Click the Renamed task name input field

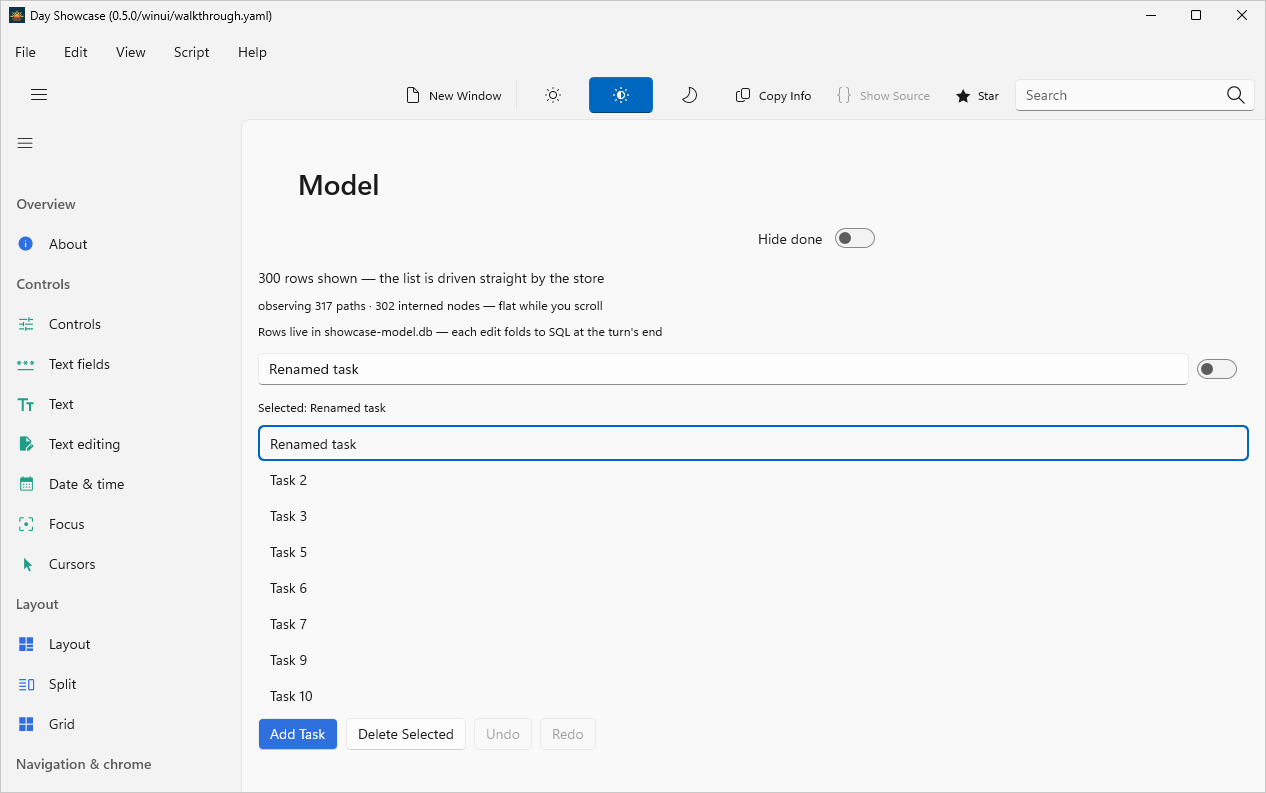[723, 369]
